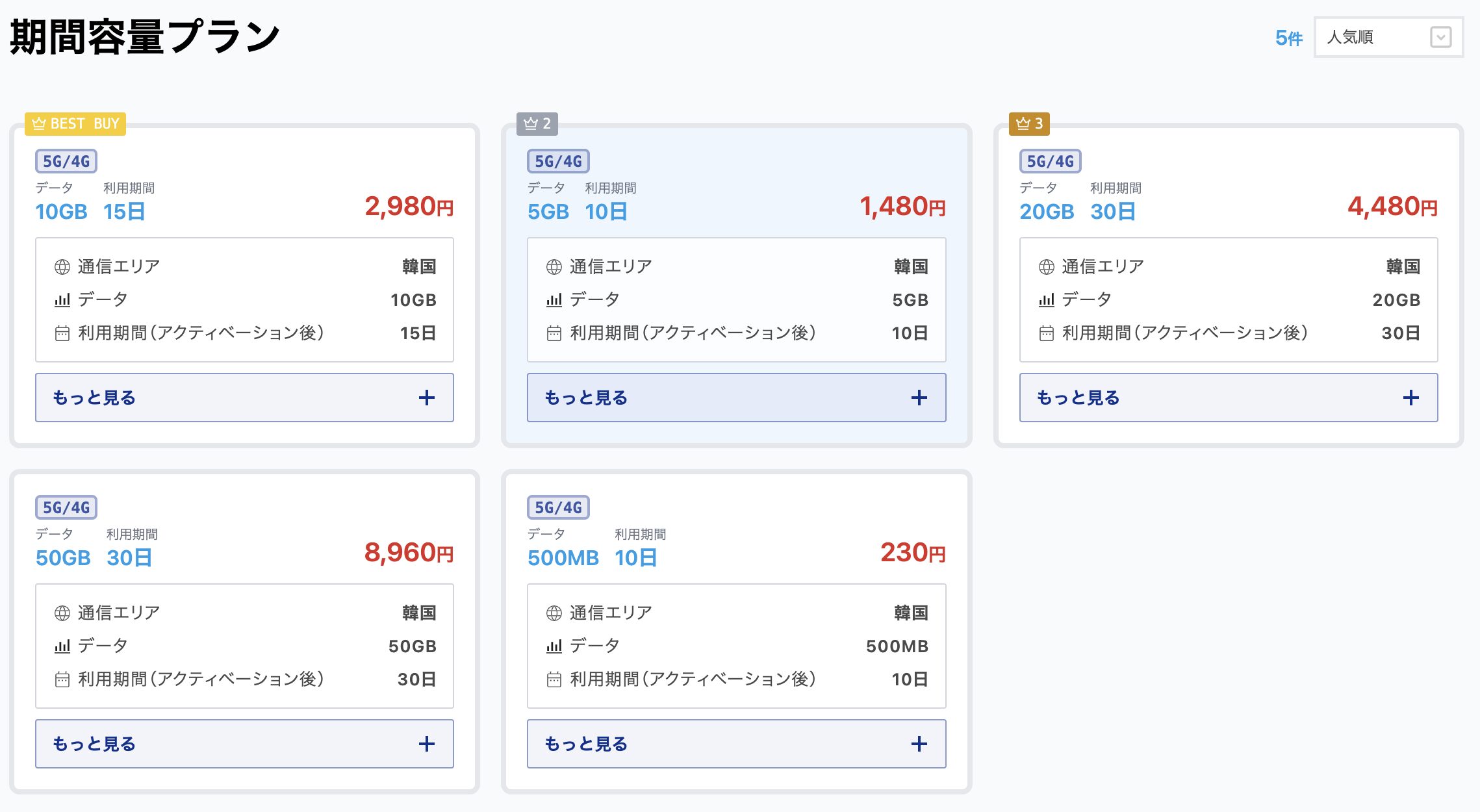Click the globe icon in 50GB plan
The height and width of the screenshot is (812, 1480).
click(62, 613)
